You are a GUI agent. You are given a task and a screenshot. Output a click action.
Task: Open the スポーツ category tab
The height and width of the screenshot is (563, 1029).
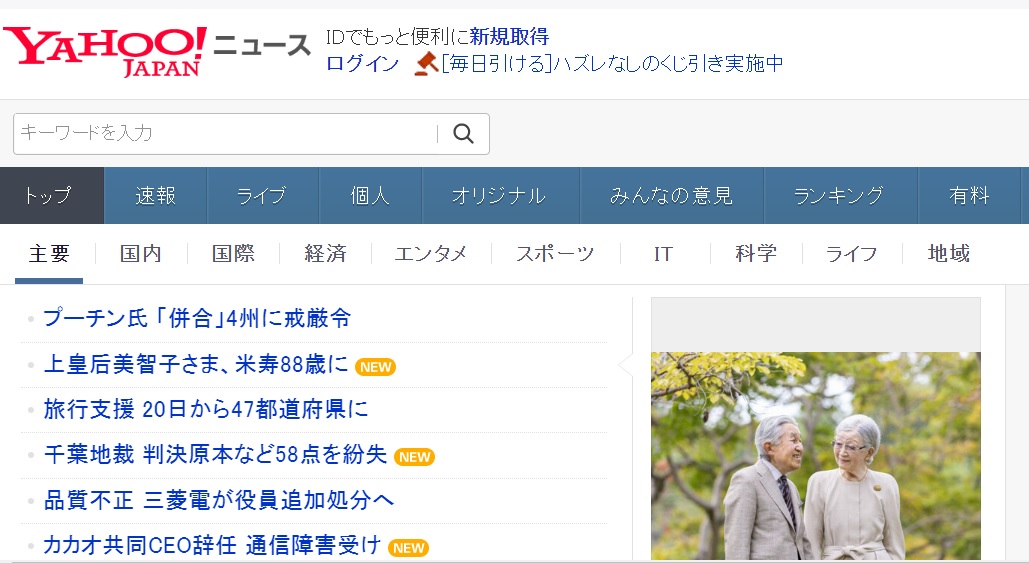[555, 254]
